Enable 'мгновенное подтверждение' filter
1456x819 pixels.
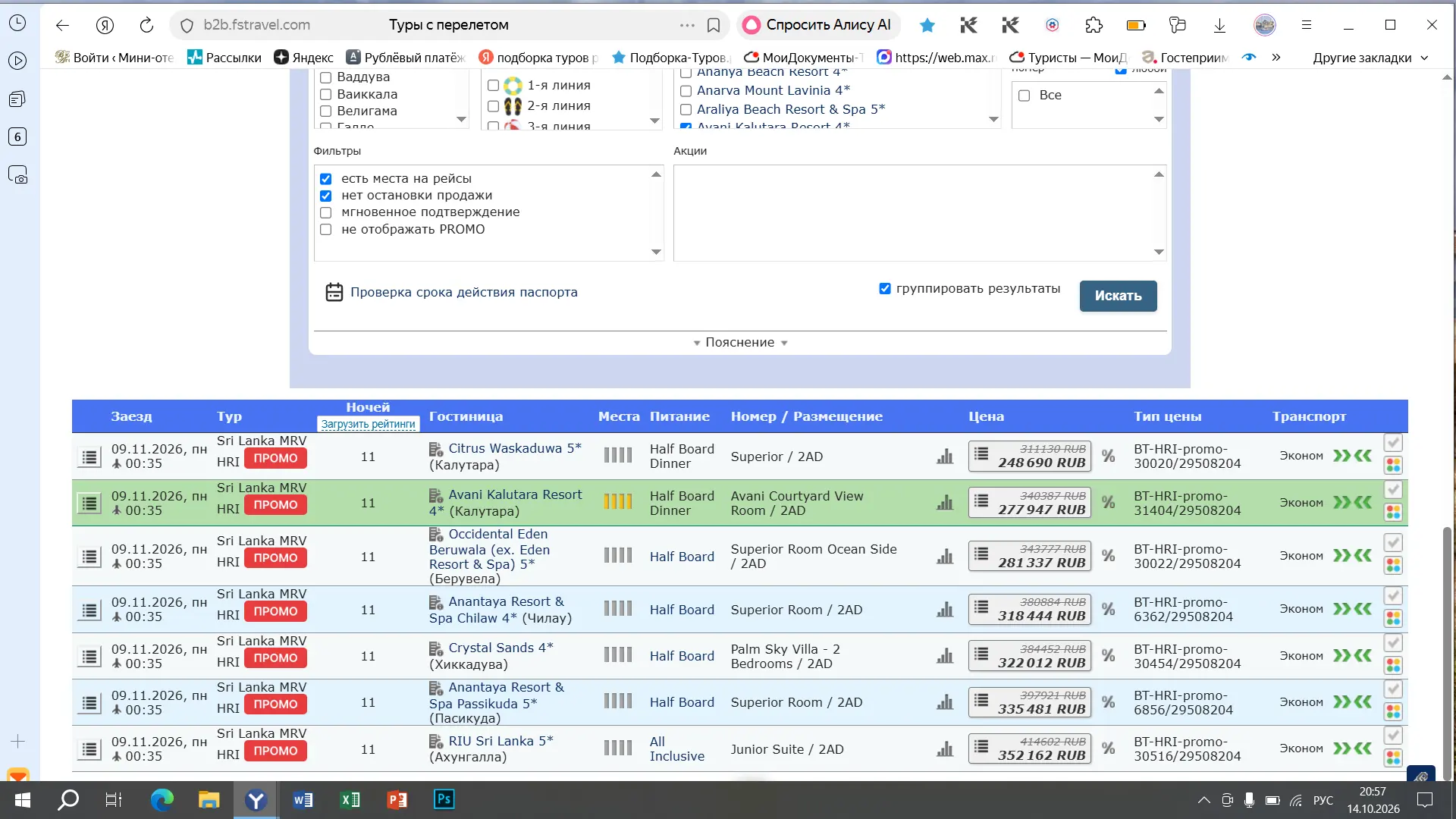(x=326, y=212)
